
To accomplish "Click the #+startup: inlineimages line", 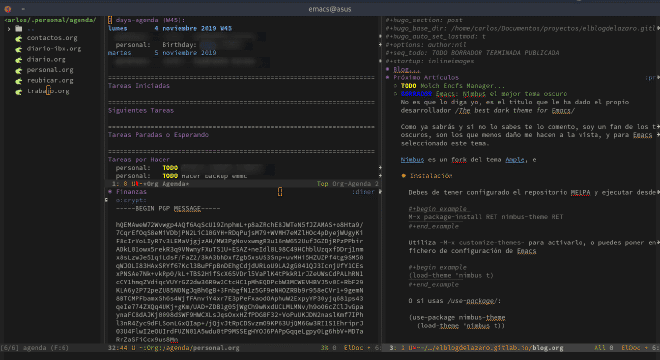I will pos(430,61).
